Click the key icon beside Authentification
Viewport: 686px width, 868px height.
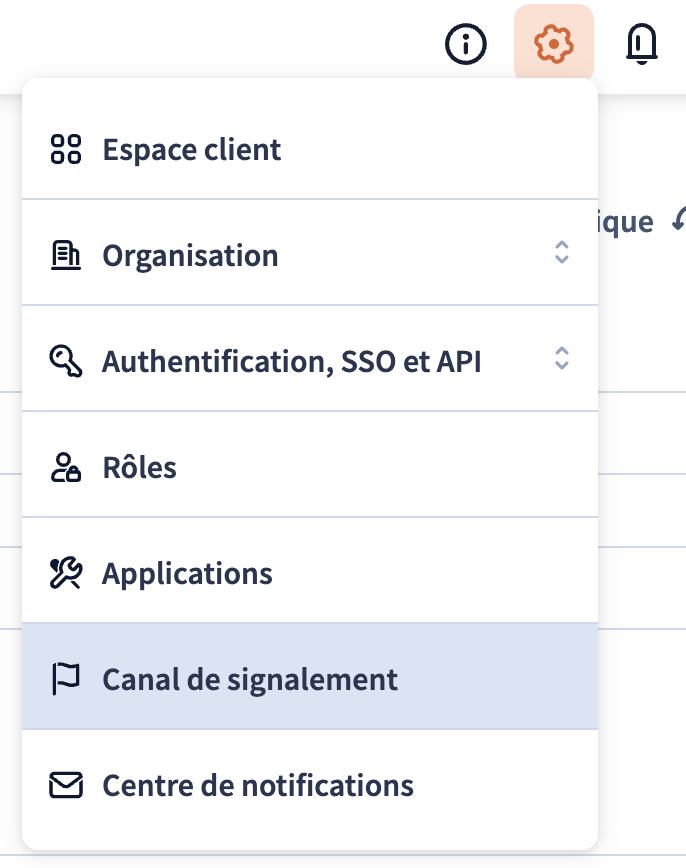pos(66,361)
